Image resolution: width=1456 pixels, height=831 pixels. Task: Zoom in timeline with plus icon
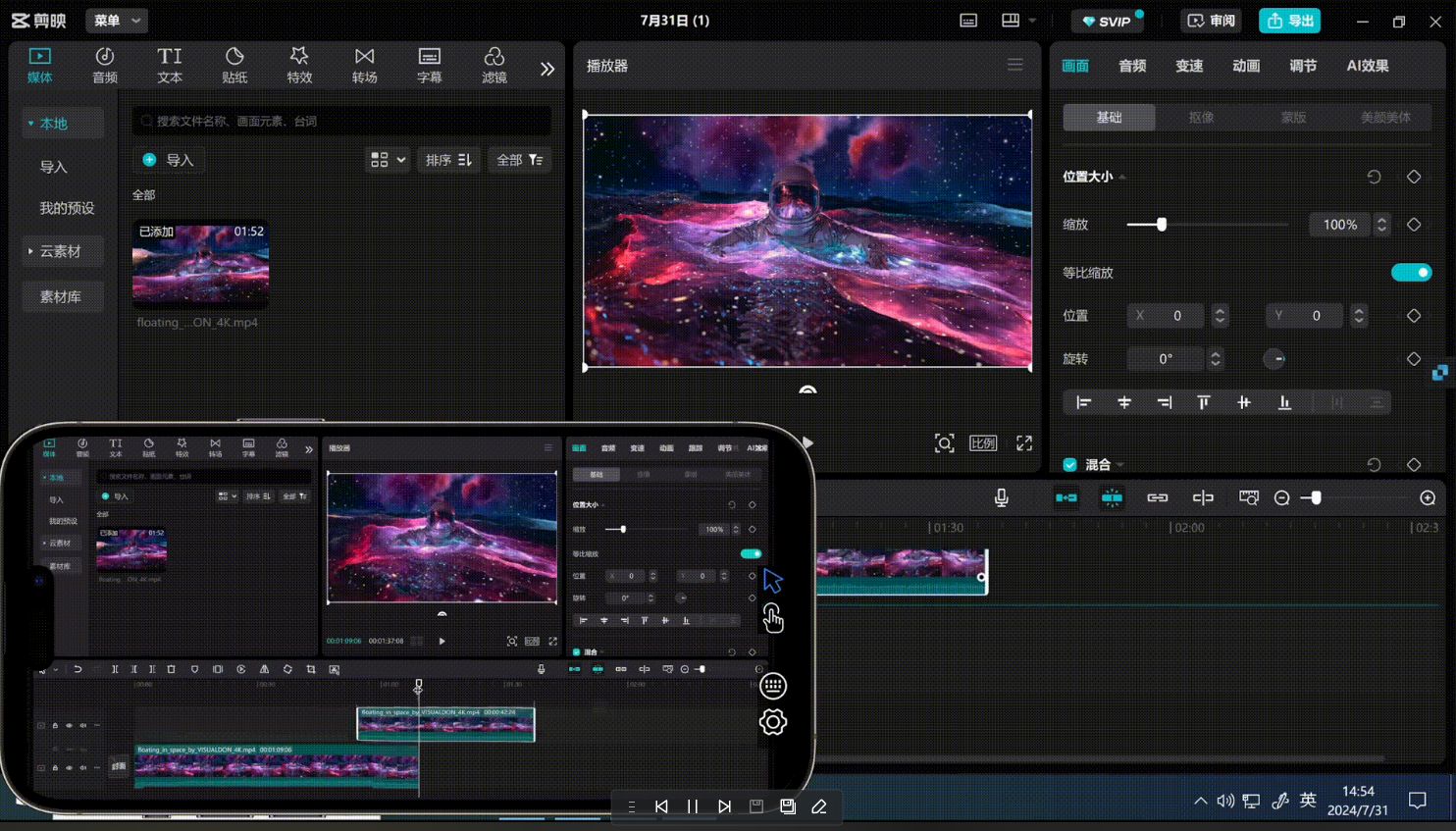pos(1428,498)
